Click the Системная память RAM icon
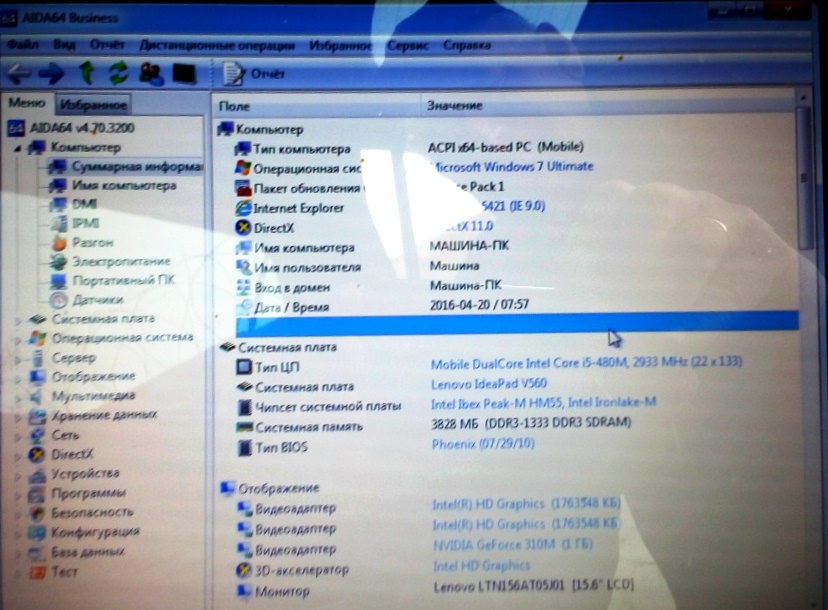 [244, 427]
